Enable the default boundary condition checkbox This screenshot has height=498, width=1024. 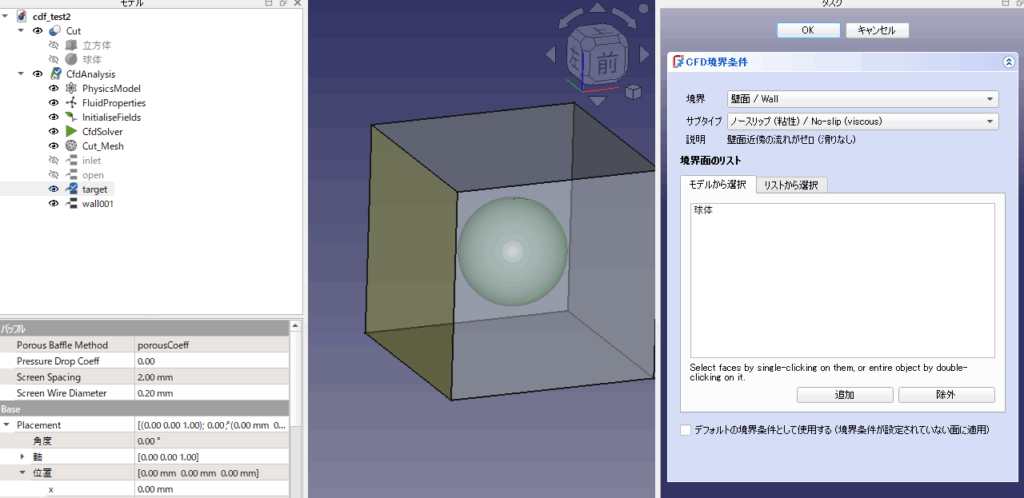tap(685, 430)
